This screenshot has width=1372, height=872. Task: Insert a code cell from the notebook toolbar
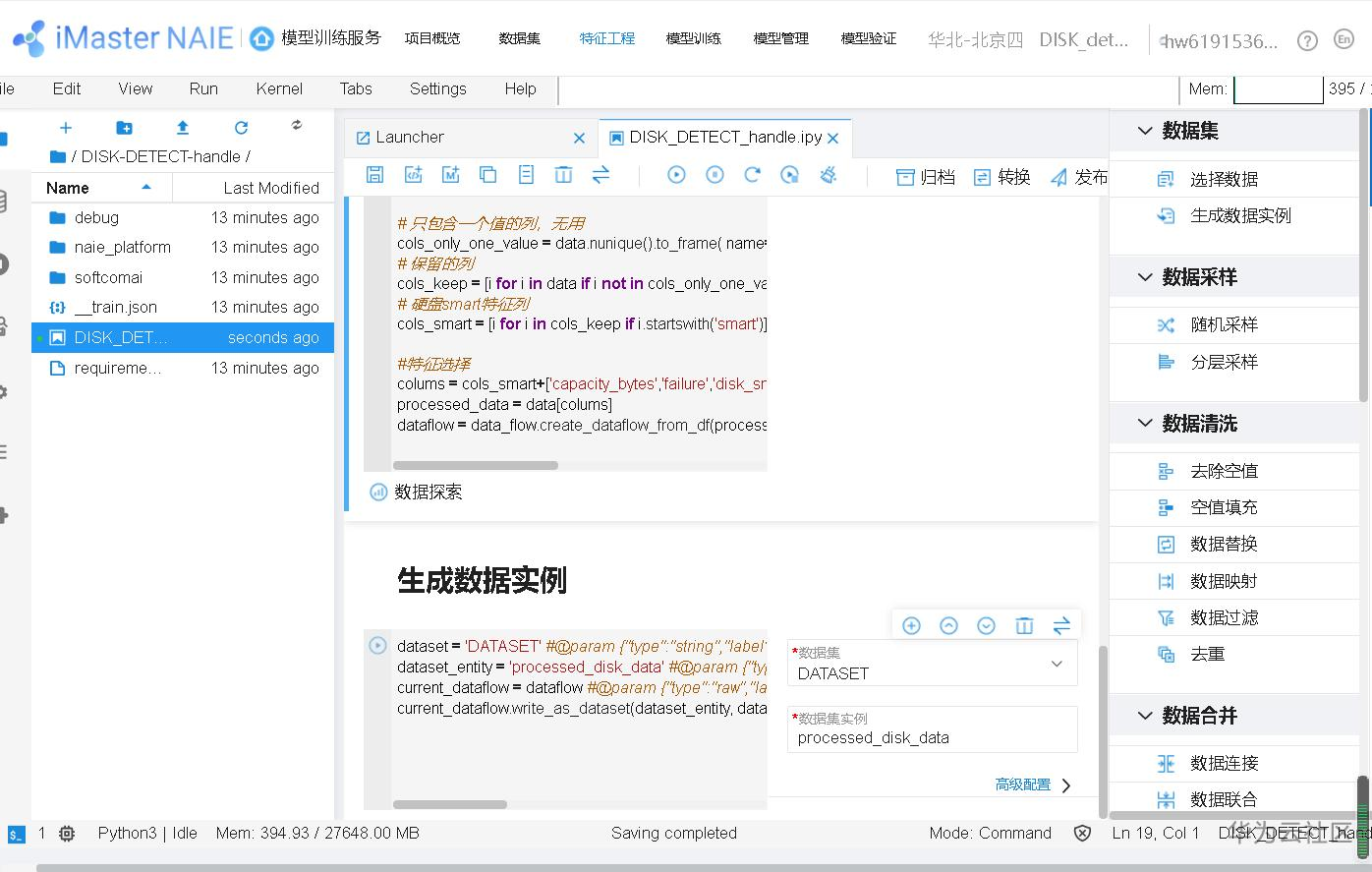pos(413,175)
